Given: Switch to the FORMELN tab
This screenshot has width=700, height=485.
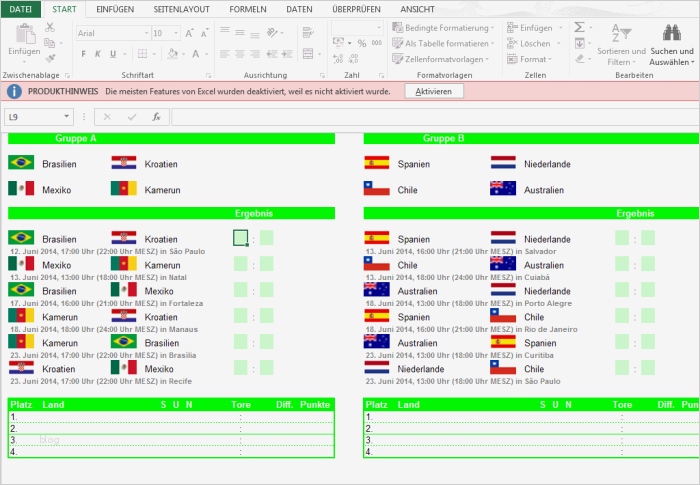Looking at the screenshot, I should 248,9.
